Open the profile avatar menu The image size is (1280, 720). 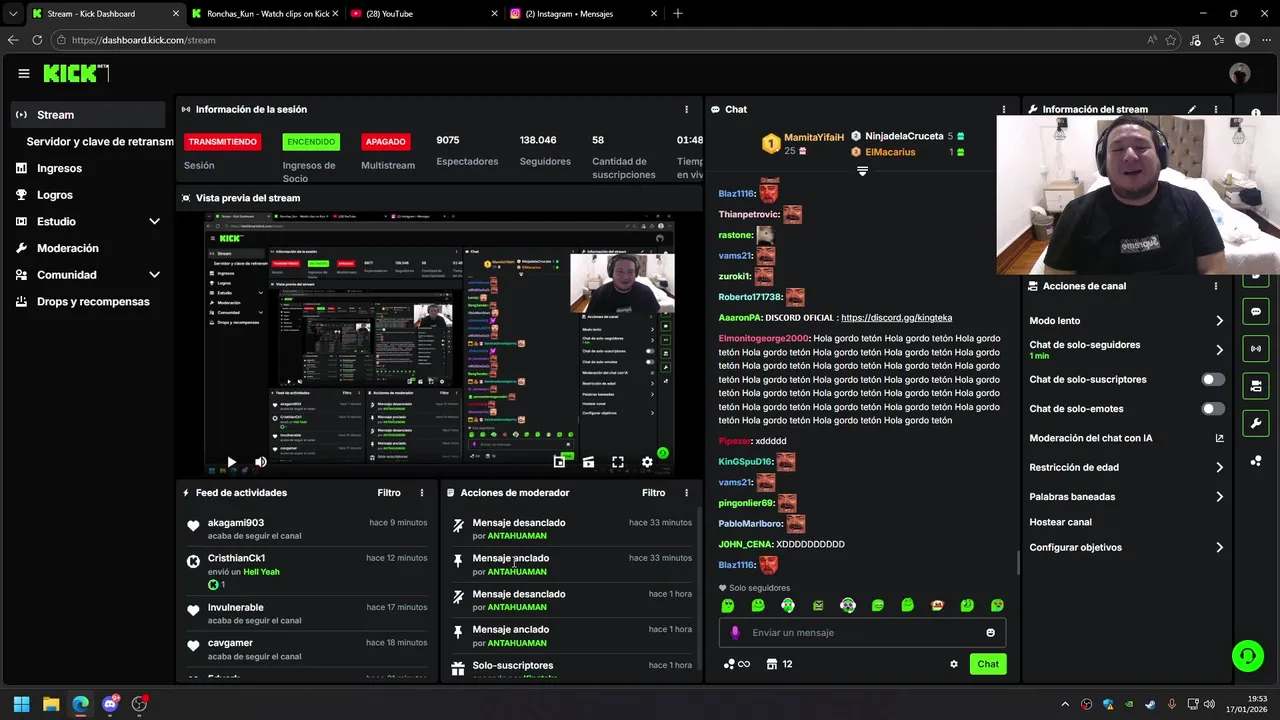pyautogui.click(x=1240, y=73)
